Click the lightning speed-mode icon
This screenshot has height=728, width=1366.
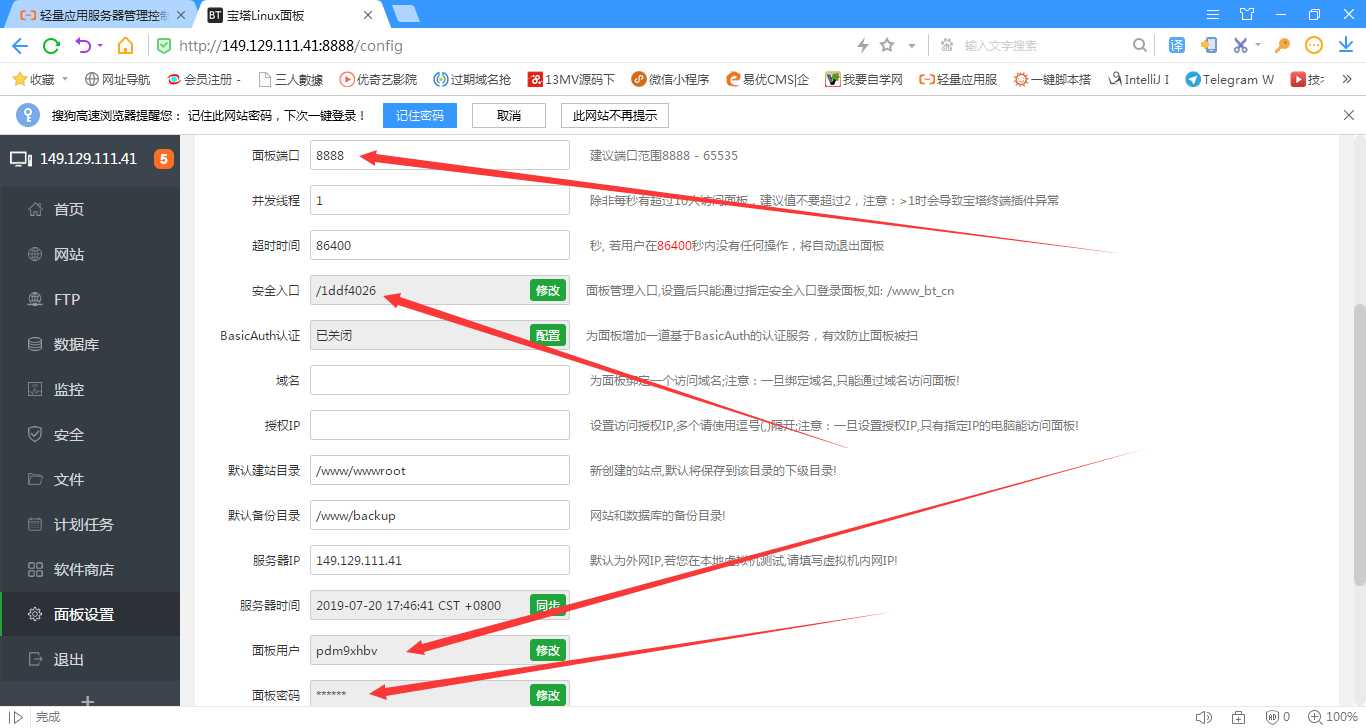pyautogui.click(x=863, y=45)
